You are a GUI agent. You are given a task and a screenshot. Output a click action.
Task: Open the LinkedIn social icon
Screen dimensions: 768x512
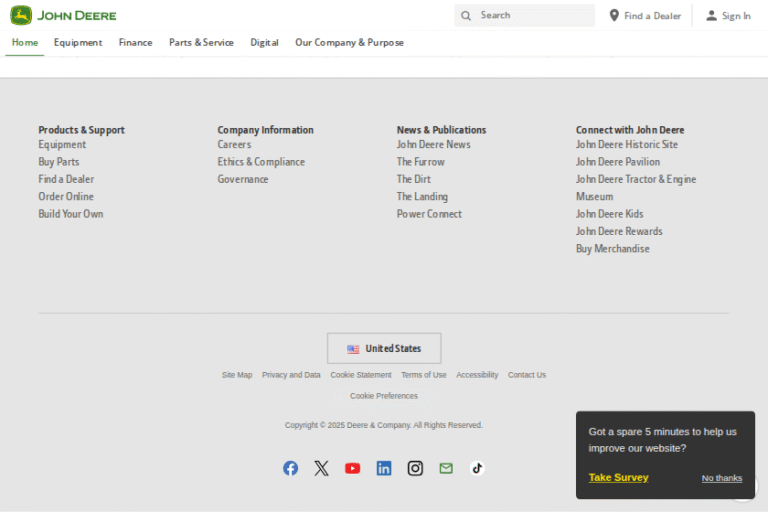[x=384, y=468]
